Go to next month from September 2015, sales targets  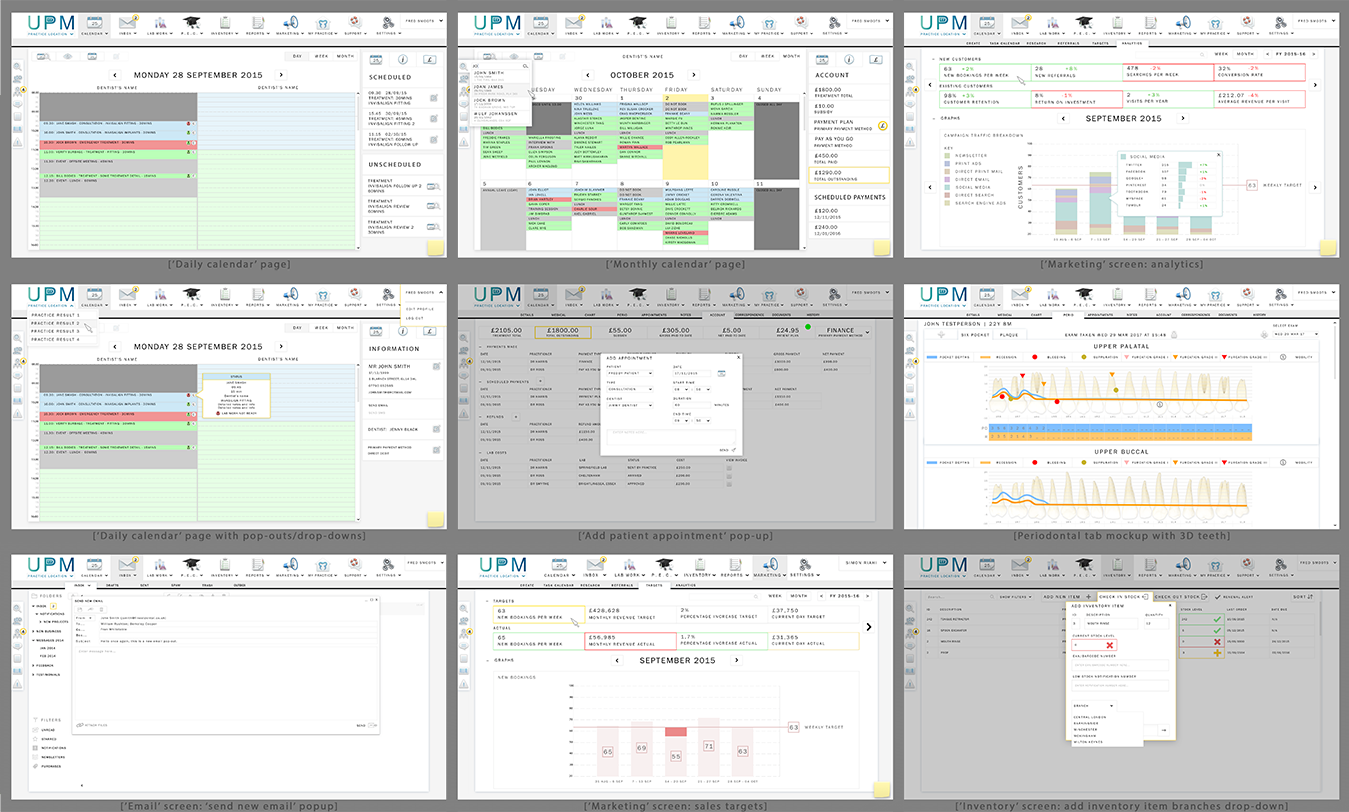pos(736,660)
